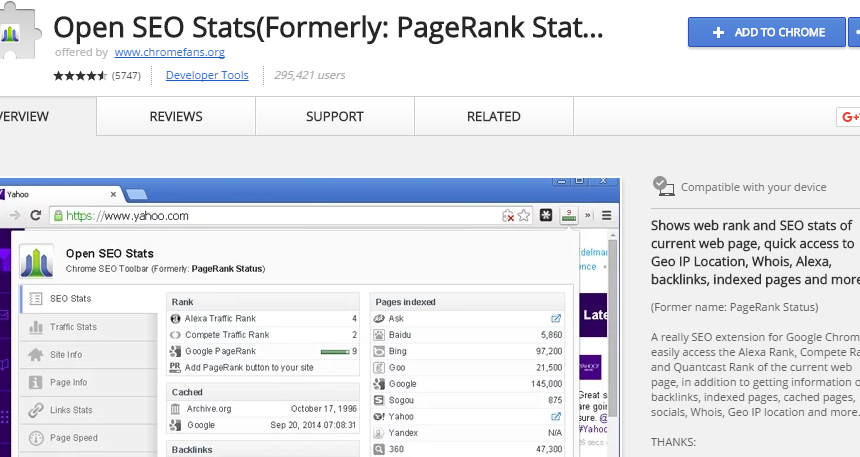Screen dimensions: 860x457
Task: Select Links Stats in the sidebar
Action: click(89, 410)
